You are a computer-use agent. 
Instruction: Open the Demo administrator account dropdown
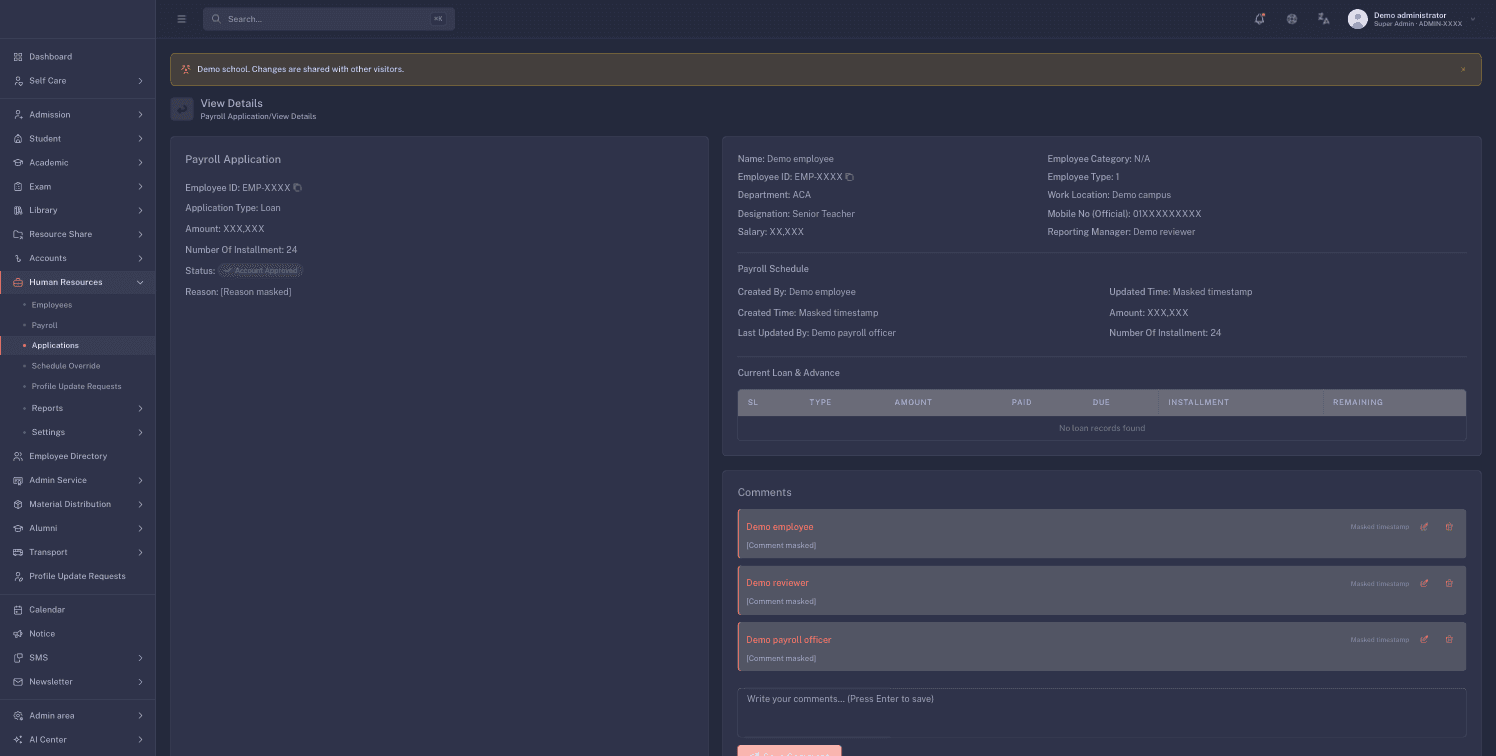[x=1411, y=19]
